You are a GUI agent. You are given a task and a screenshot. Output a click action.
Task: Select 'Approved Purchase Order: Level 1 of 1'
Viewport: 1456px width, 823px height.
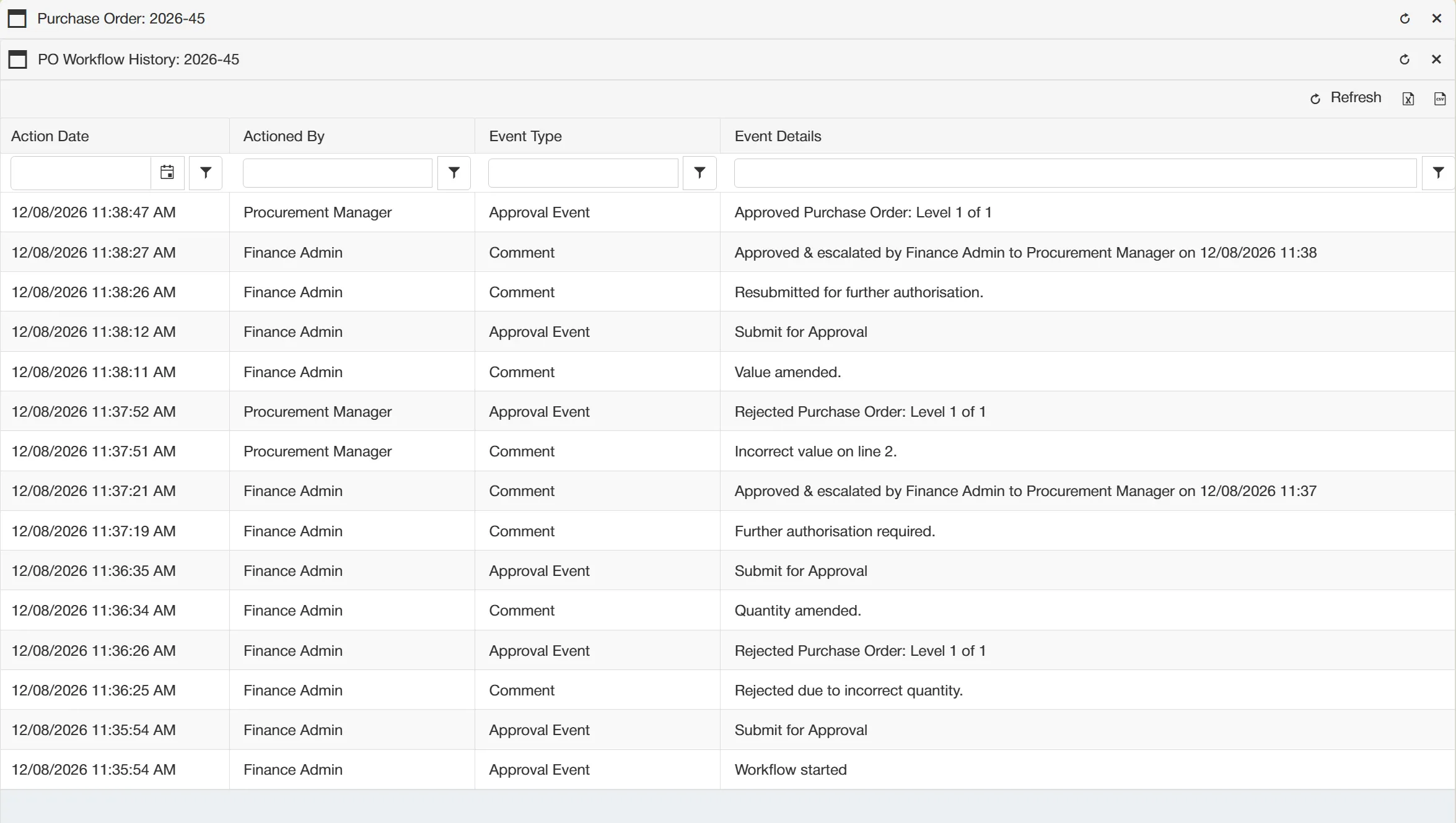click(1087, 212)
